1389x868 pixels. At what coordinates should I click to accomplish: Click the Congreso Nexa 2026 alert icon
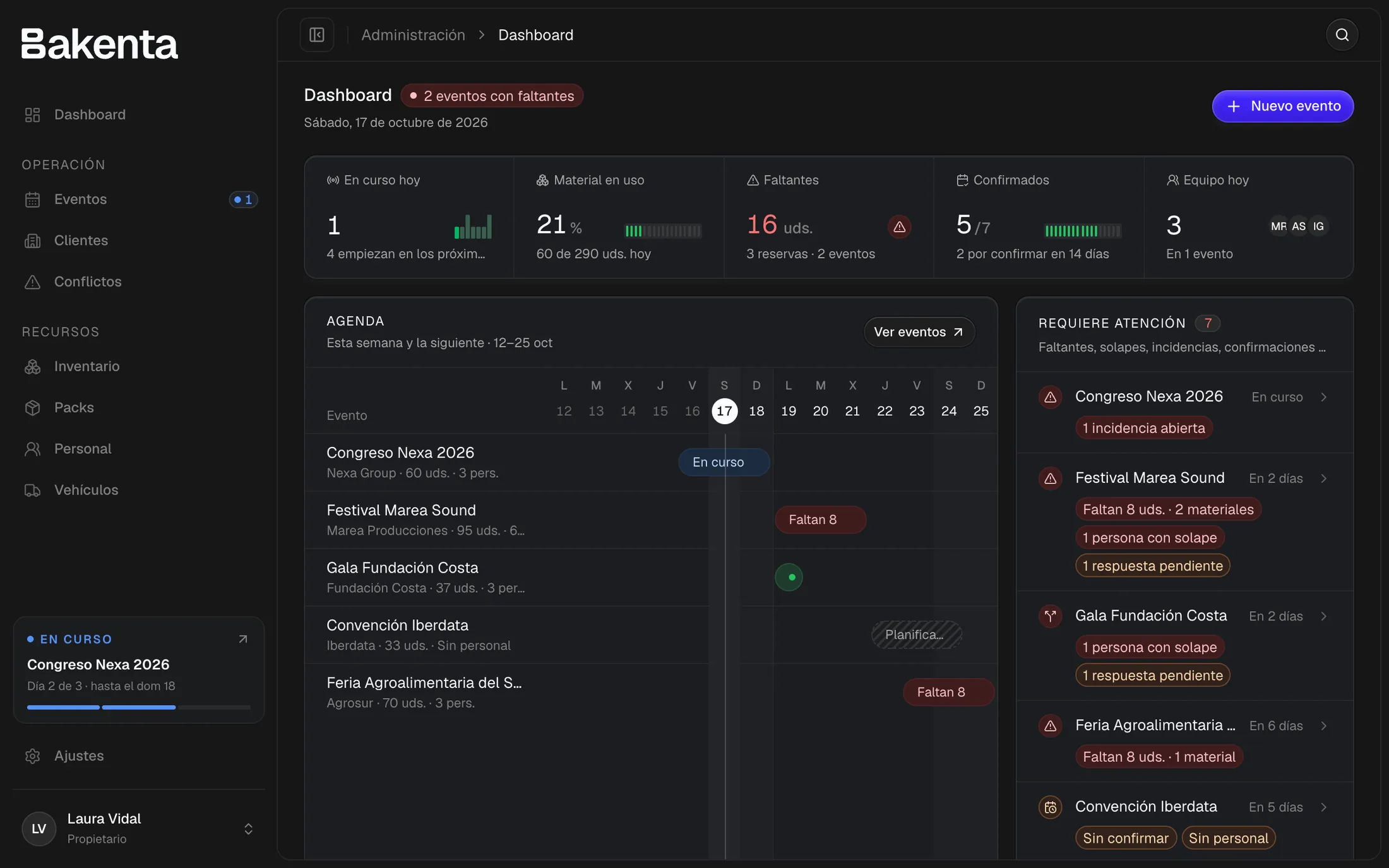tap(1050, 397)
